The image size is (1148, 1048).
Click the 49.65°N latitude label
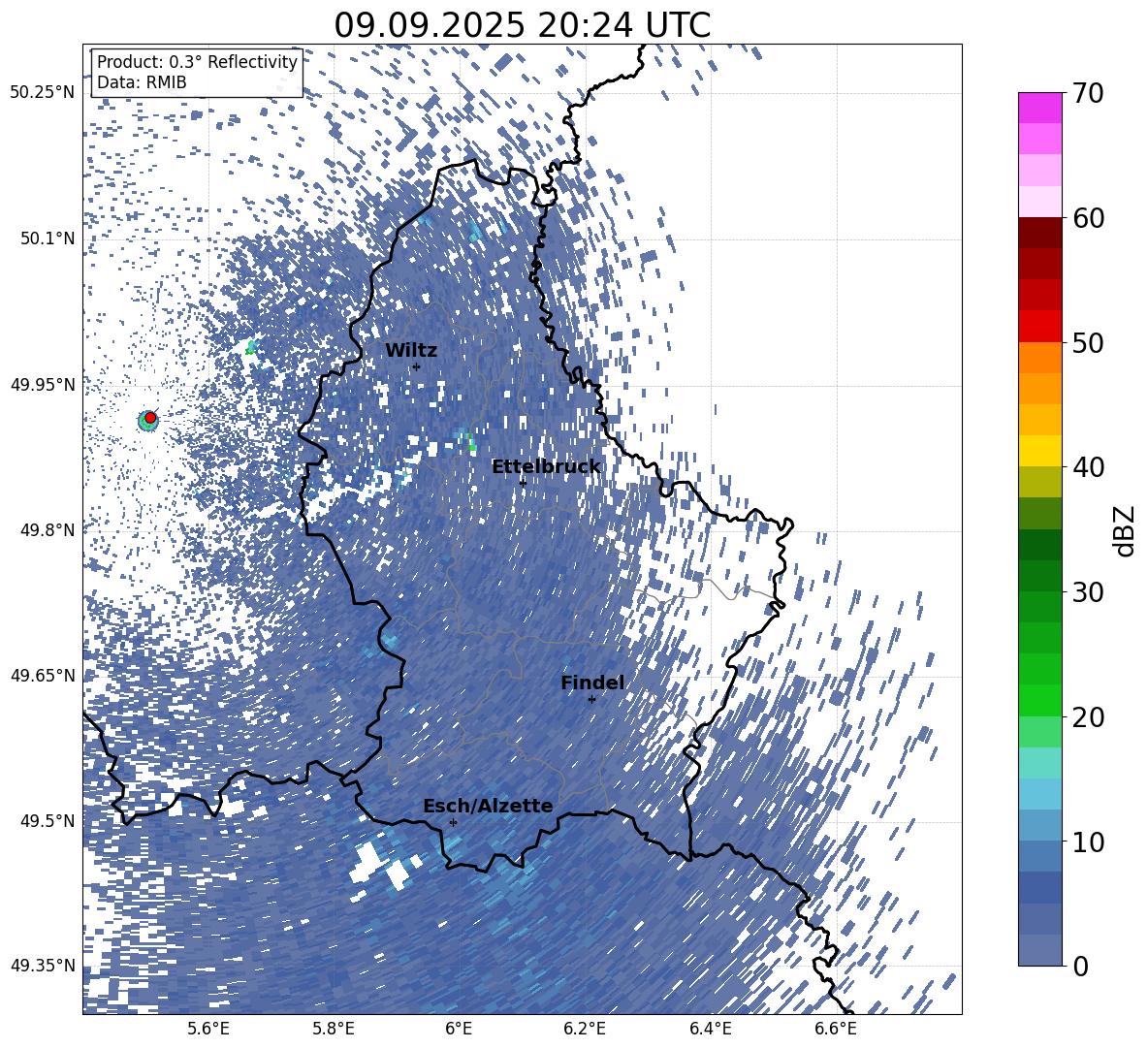(44, 676)
